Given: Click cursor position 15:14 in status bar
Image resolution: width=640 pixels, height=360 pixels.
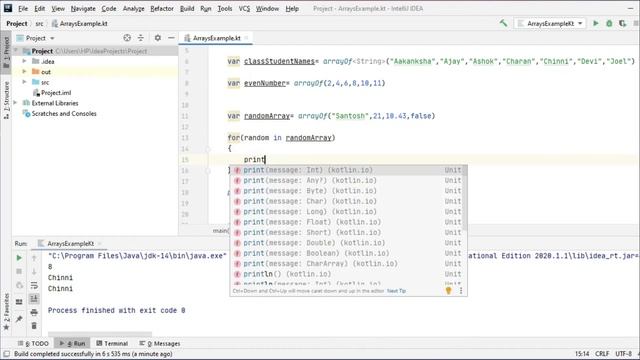Looking at the screenshot, I should [x=582, y=354].
